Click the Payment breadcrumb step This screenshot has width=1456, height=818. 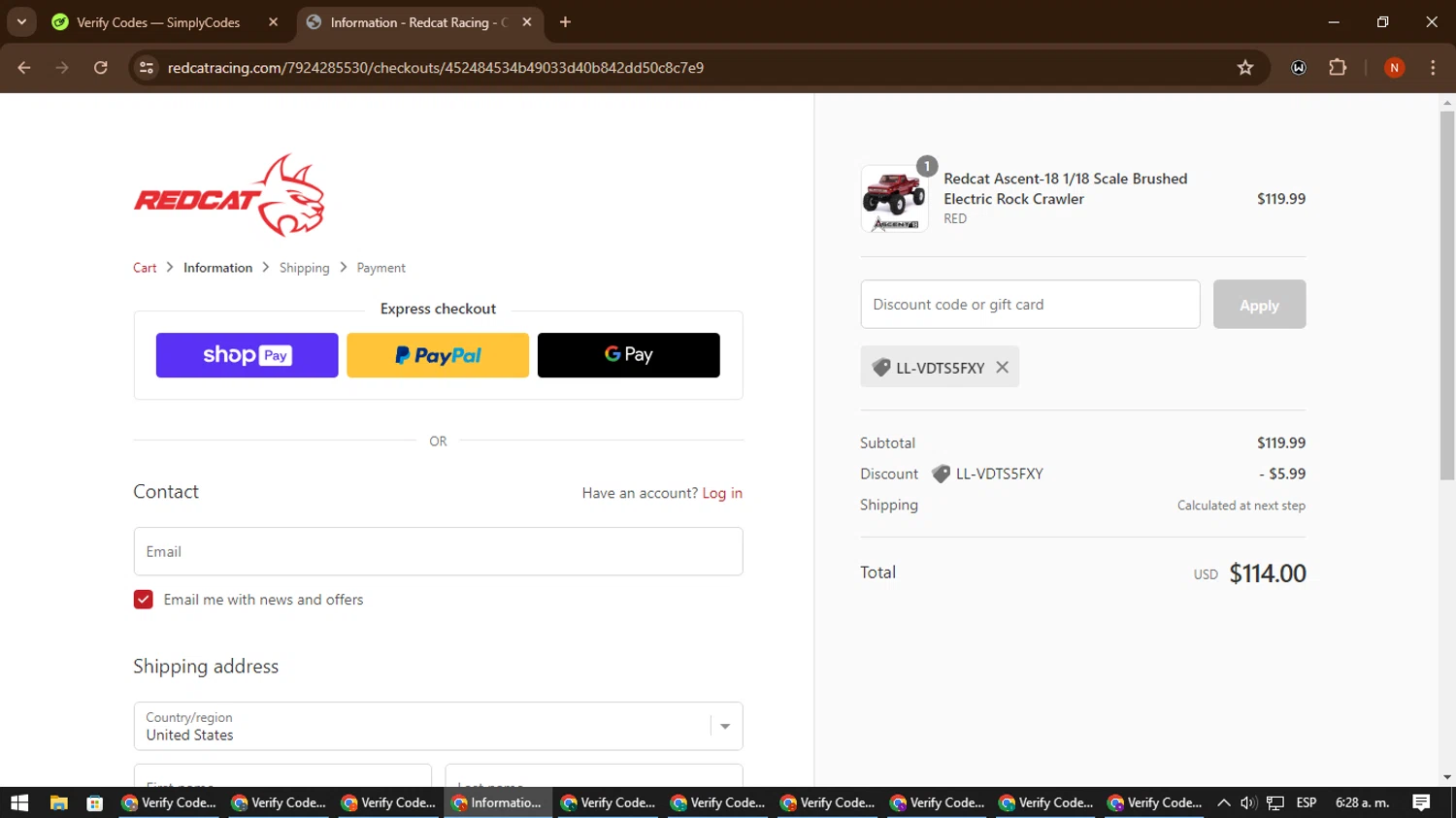[x=381, y=268]
